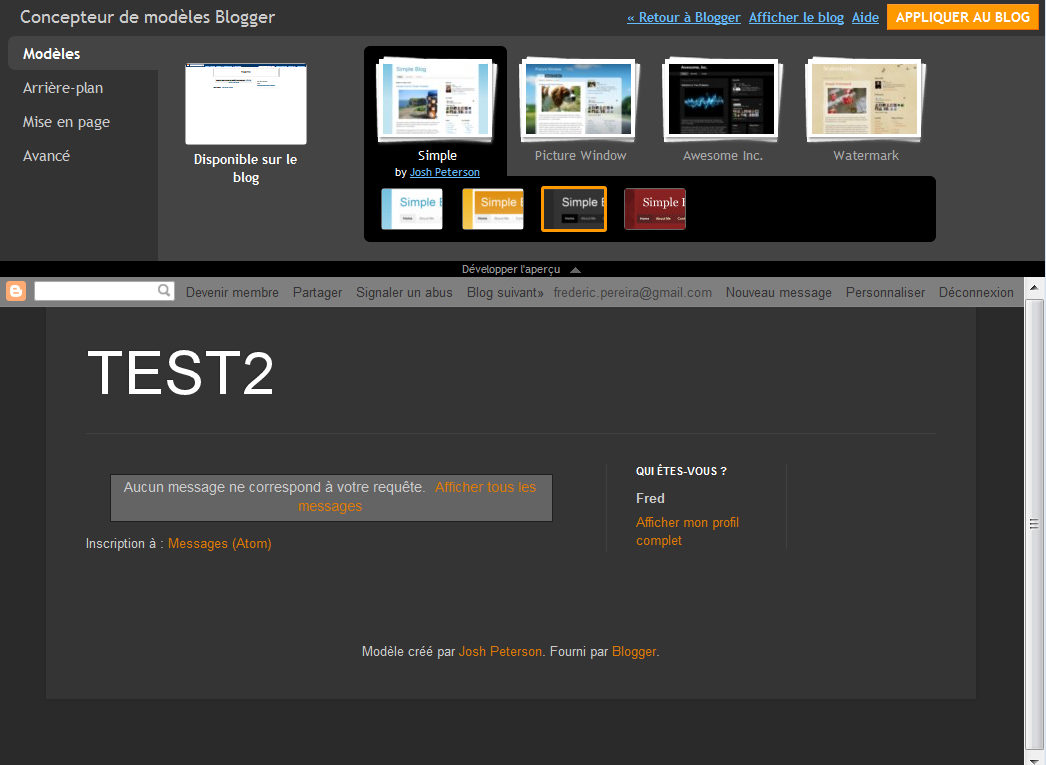The height and width of the screenshot is (765, 1046).
Task: Click the Fred profile name
Action: tap(650, 498)
